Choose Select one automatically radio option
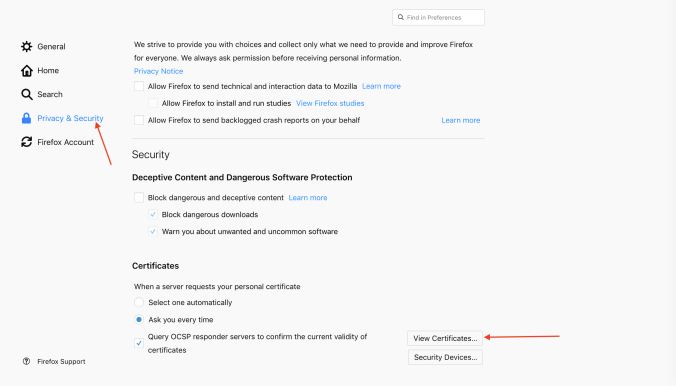 click(x=139, y=302)
